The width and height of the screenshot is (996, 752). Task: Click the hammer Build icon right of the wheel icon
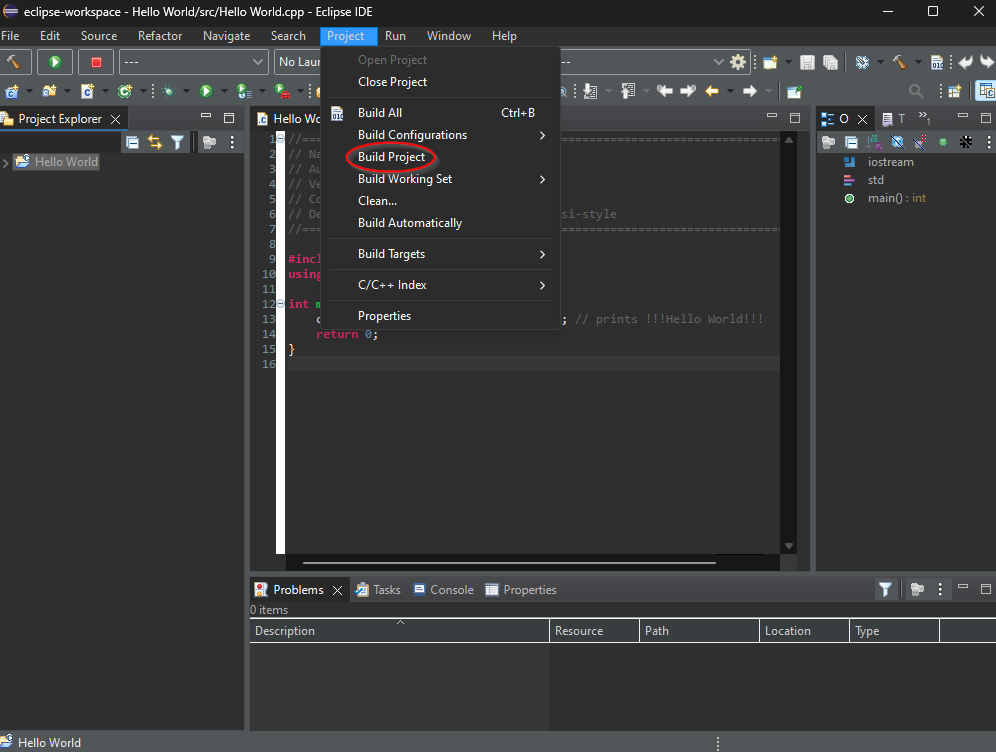click(x=899, y=62)
